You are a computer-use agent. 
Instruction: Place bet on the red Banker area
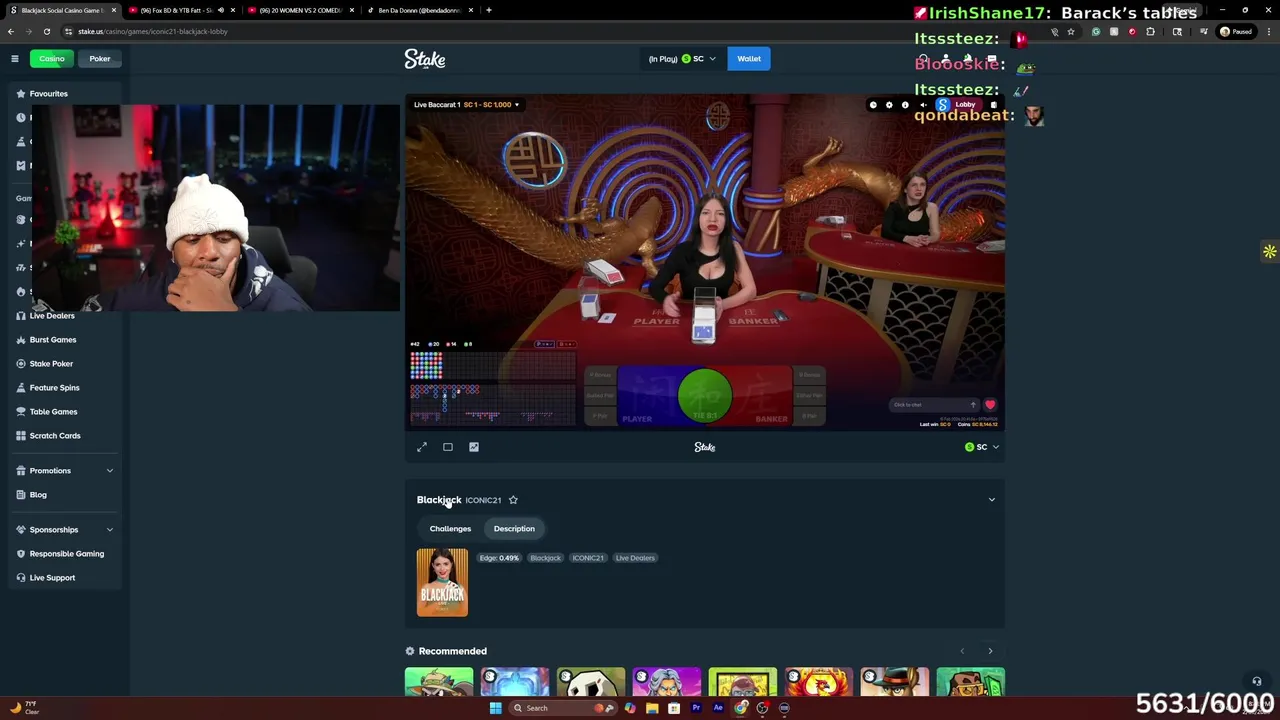[763, 396]
